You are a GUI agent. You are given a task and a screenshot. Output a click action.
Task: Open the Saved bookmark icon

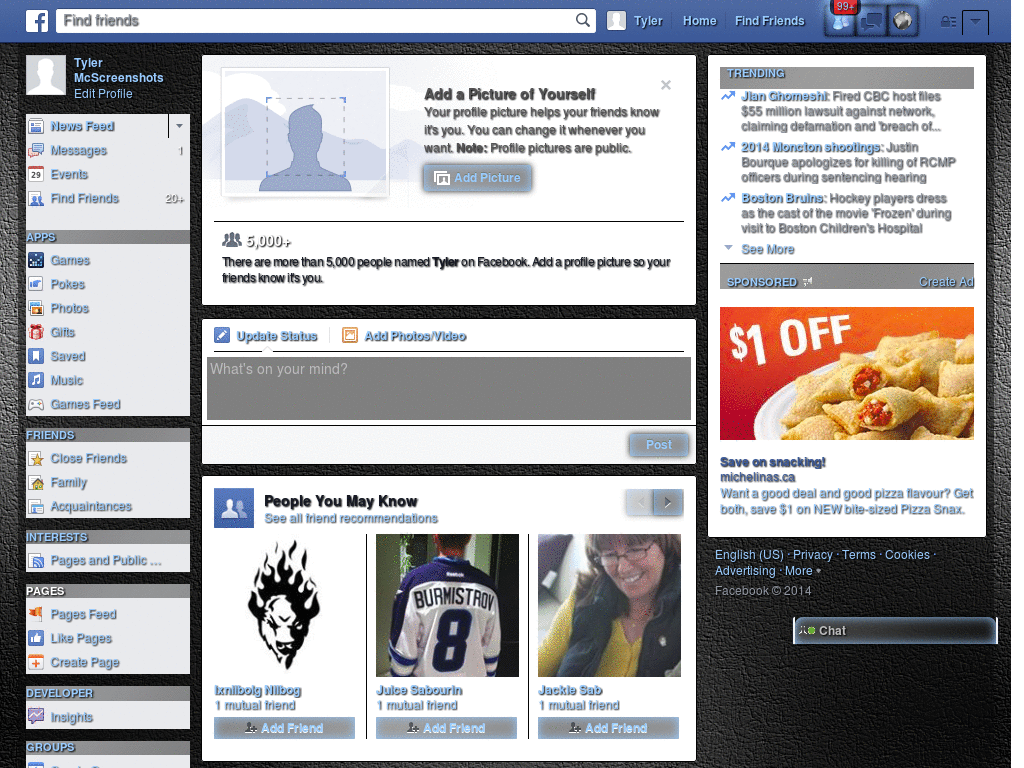tap(36, 357)
